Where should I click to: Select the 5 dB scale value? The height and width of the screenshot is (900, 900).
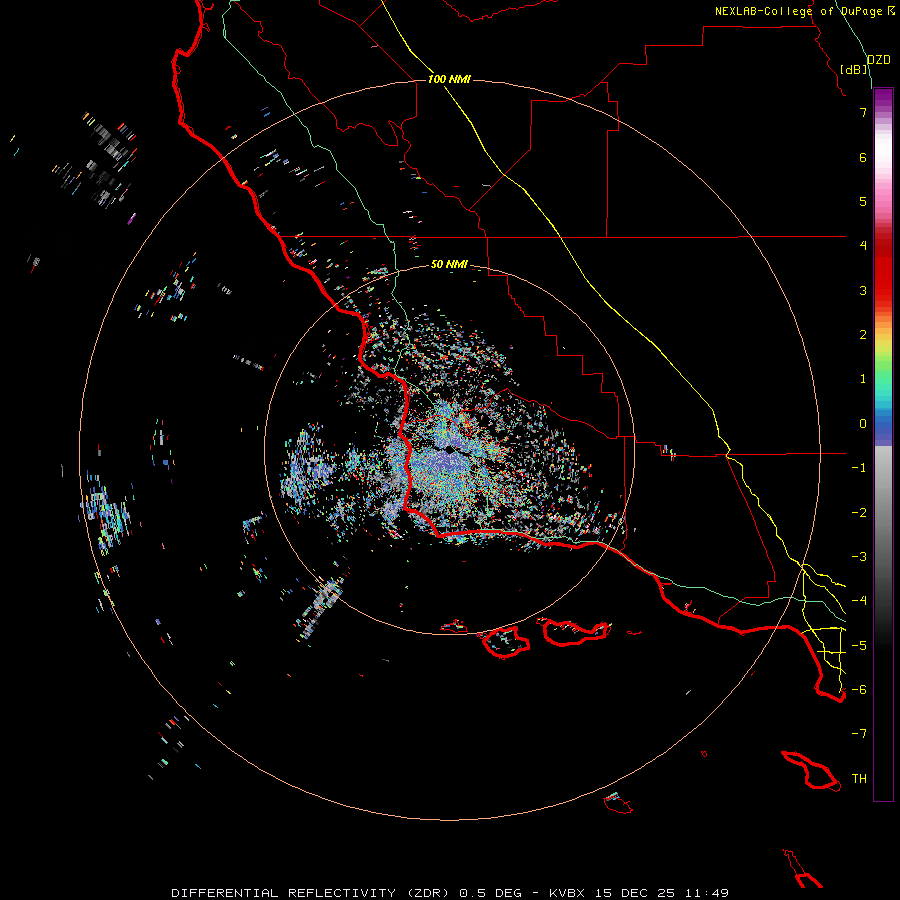point(863,201)
